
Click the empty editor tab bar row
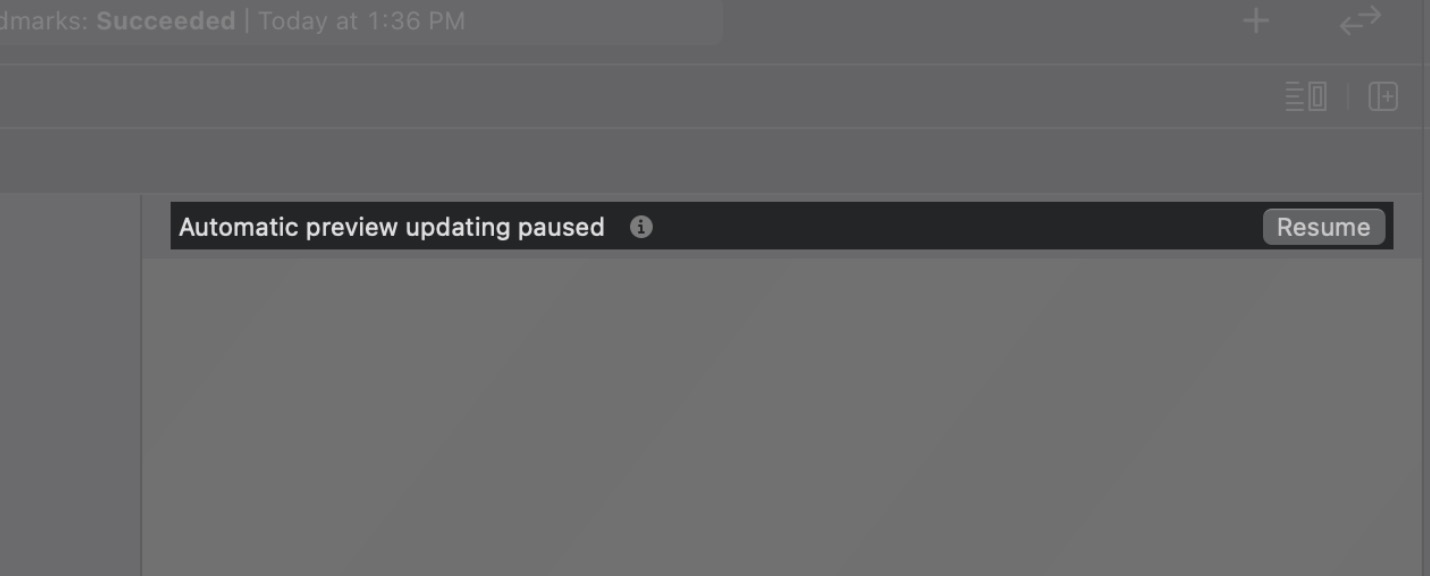pos(640,97)
